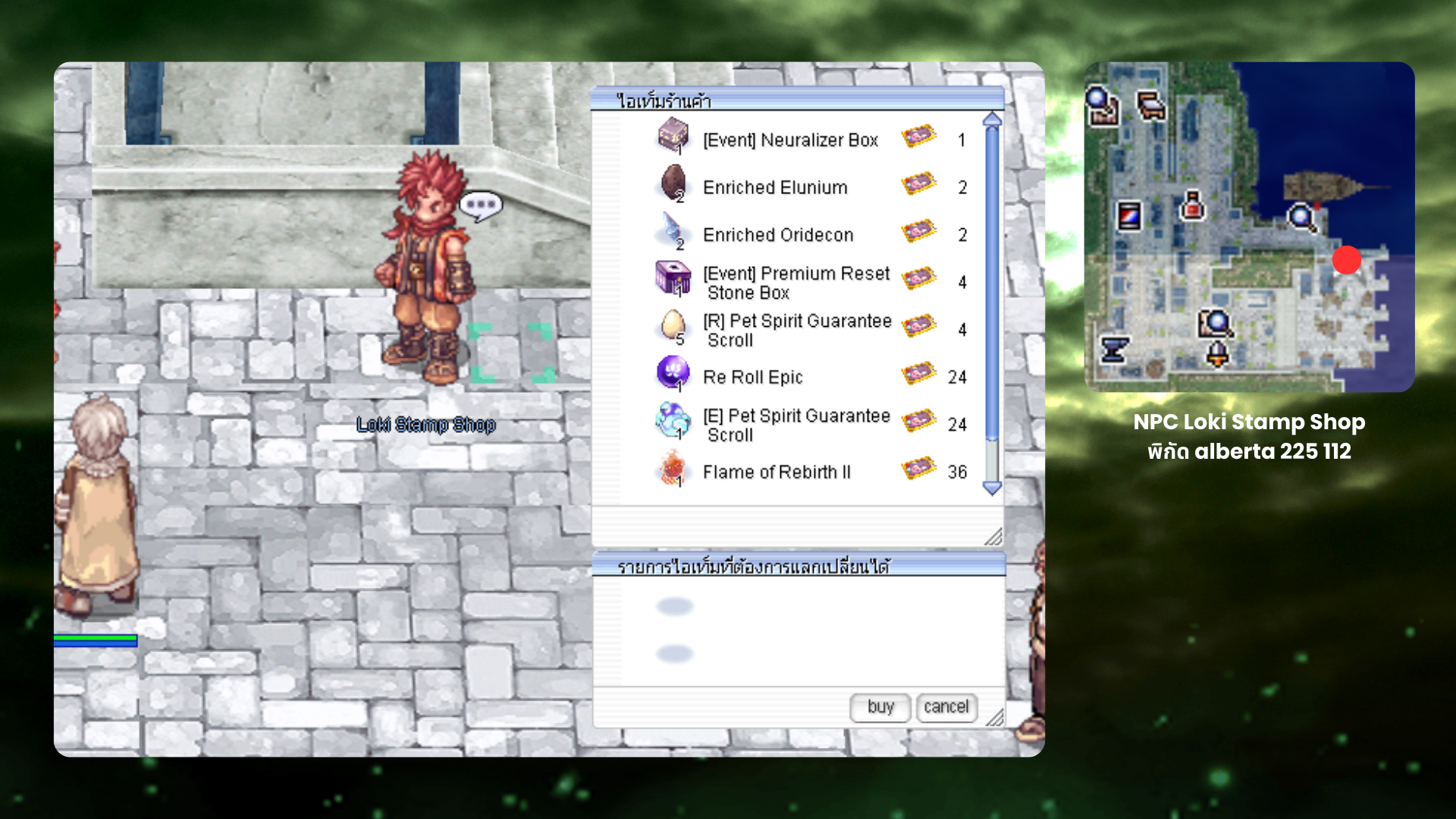Select the Enriched Elunium ore icon
Image resolution: width=1456 pixels, height=819 pixels.
click(x=673, y=184)
